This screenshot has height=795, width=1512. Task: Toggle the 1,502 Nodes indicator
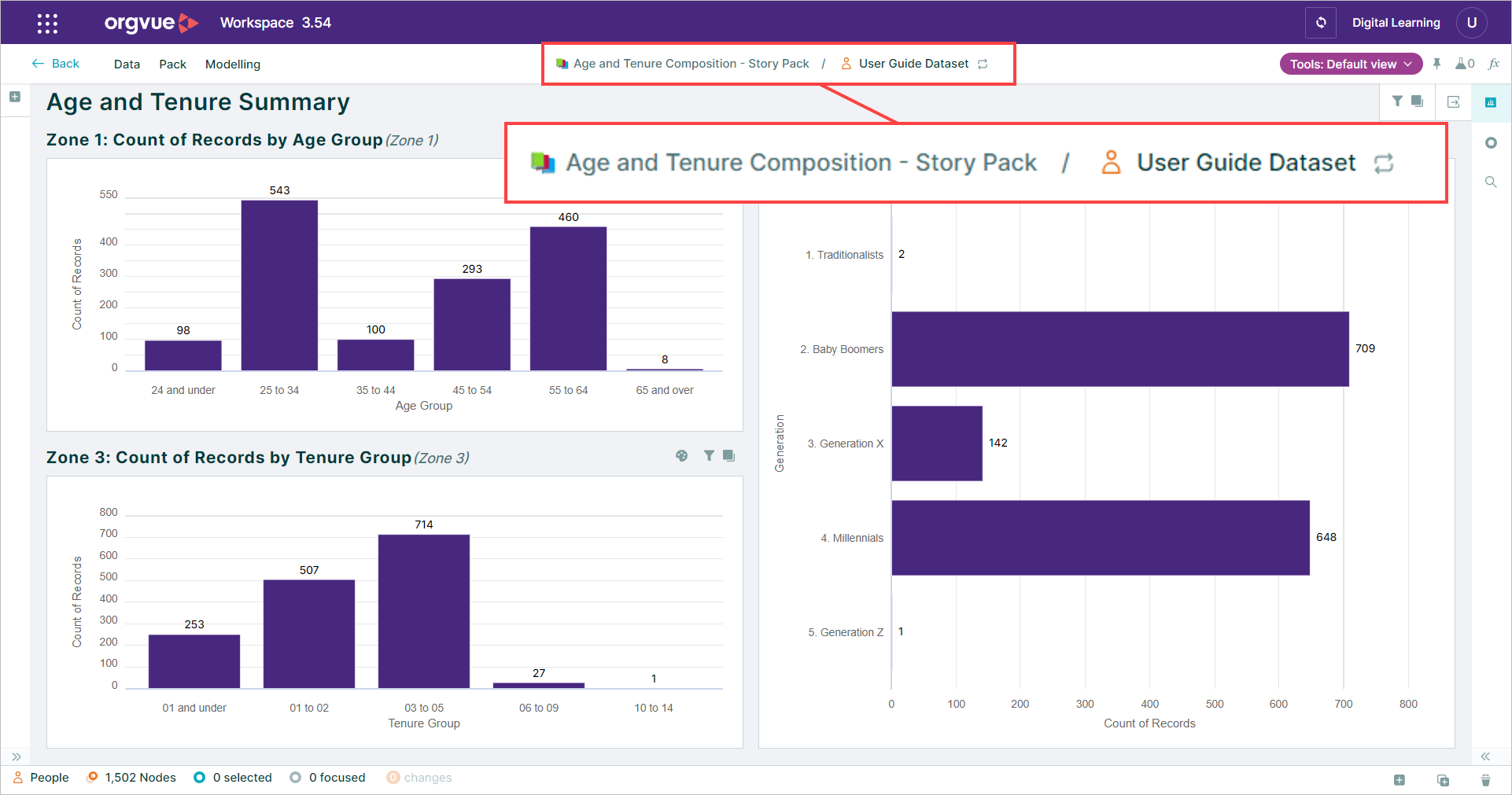coord(131,778)
